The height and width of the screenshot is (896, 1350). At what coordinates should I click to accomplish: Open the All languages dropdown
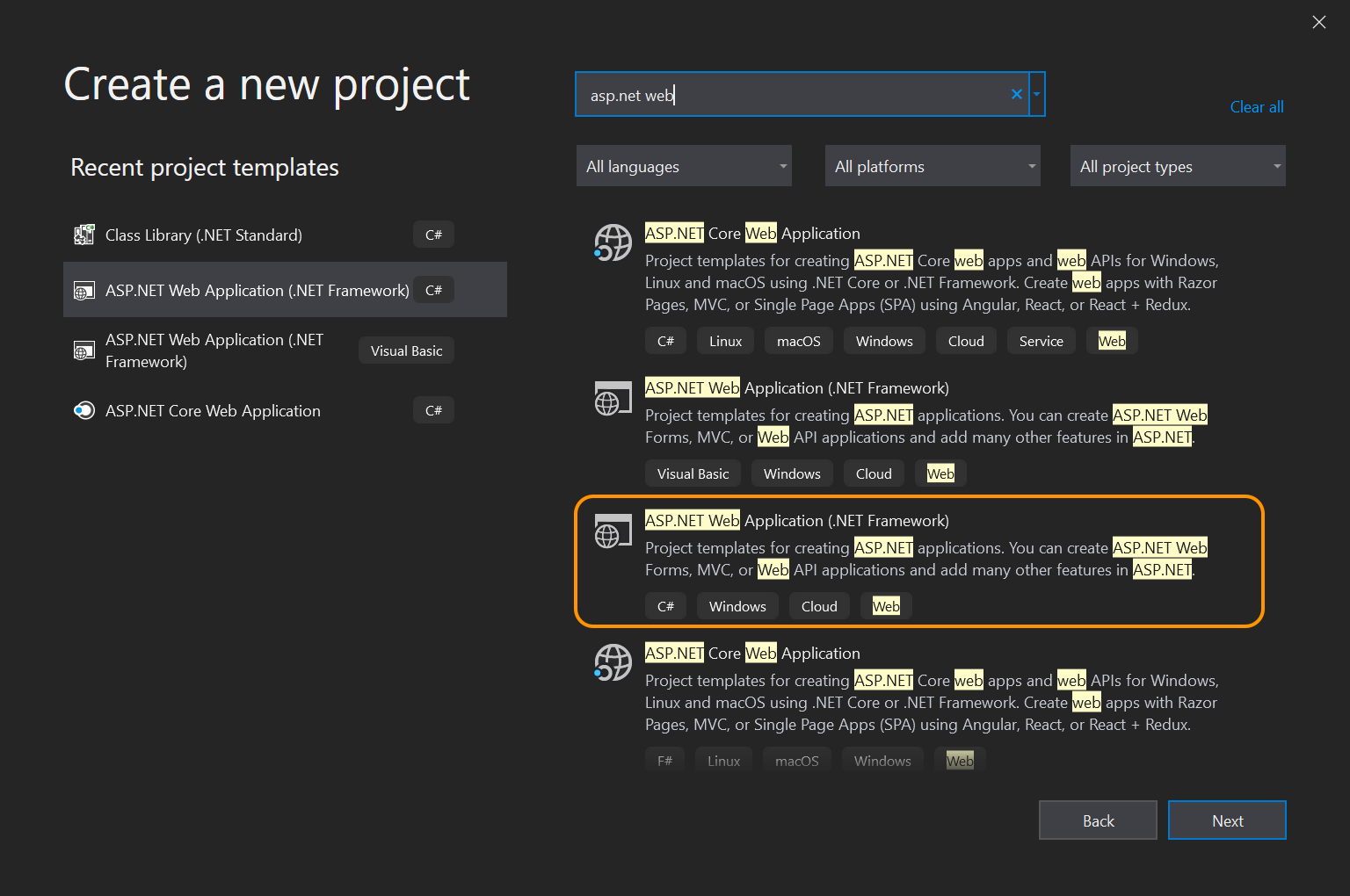coord(684,166)
